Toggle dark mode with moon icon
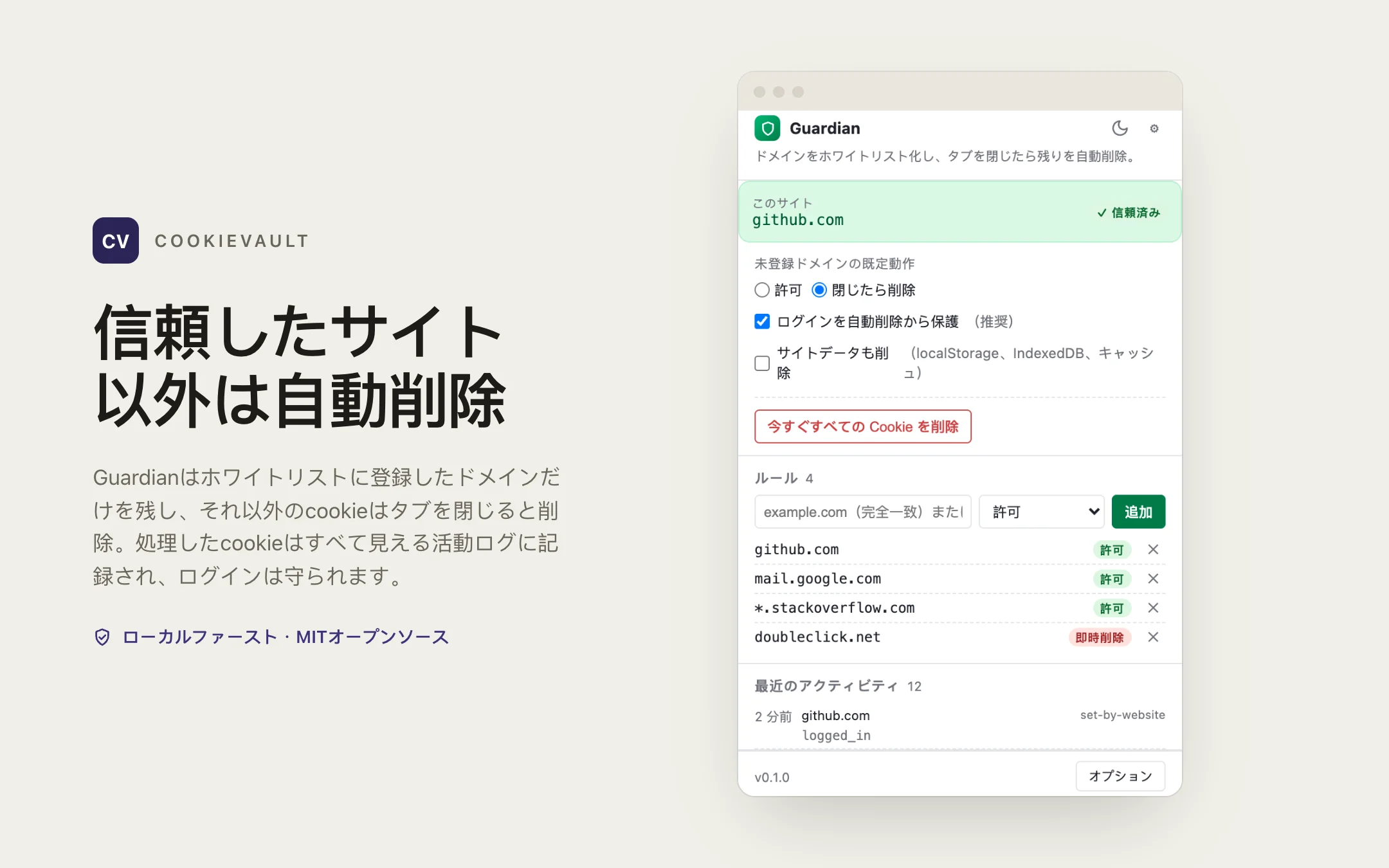 pos(1120,129)
